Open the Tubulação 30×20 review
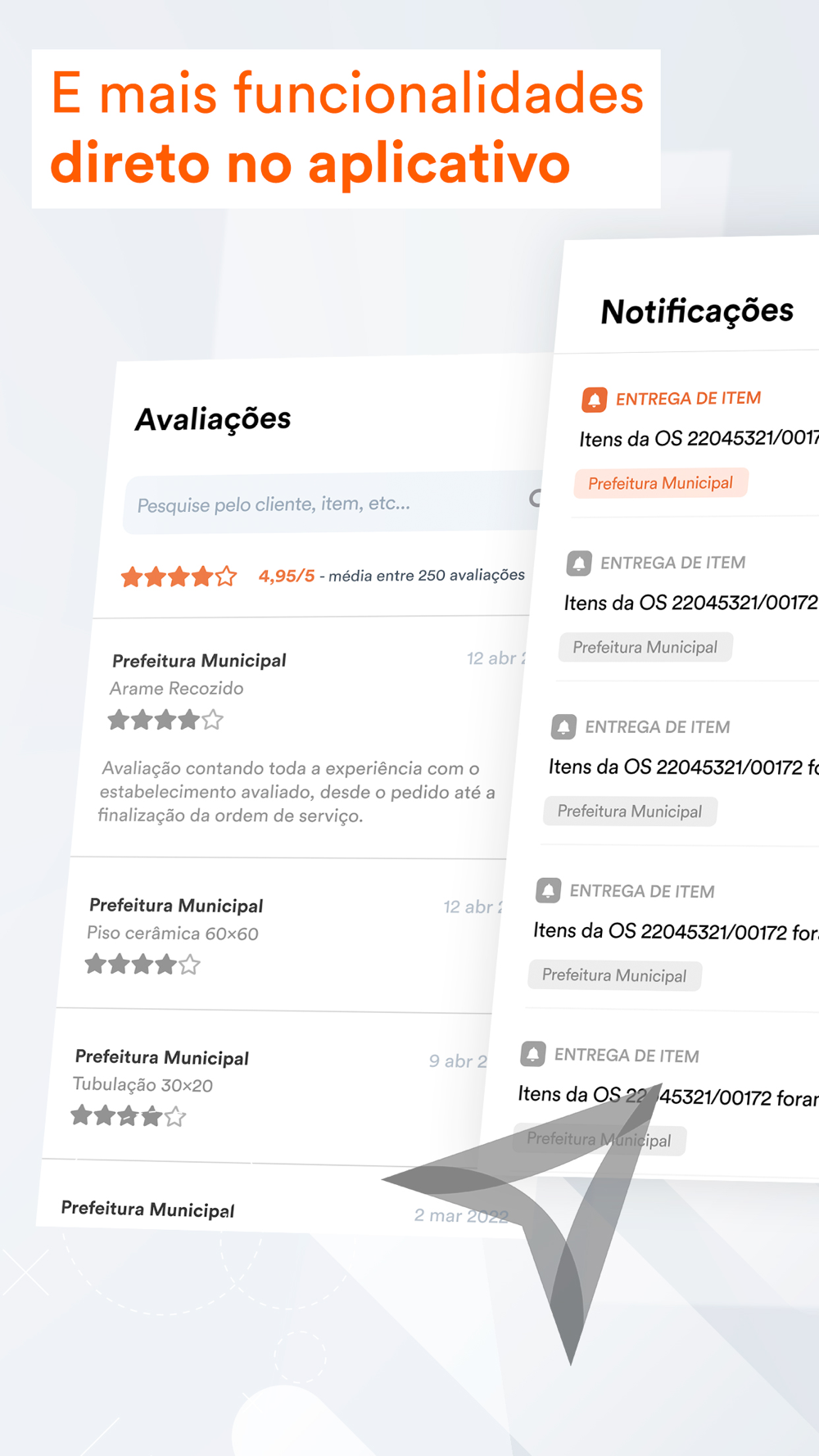Screen dimensions: 819x1456 pyautogui.click(x=270, y=1085)
